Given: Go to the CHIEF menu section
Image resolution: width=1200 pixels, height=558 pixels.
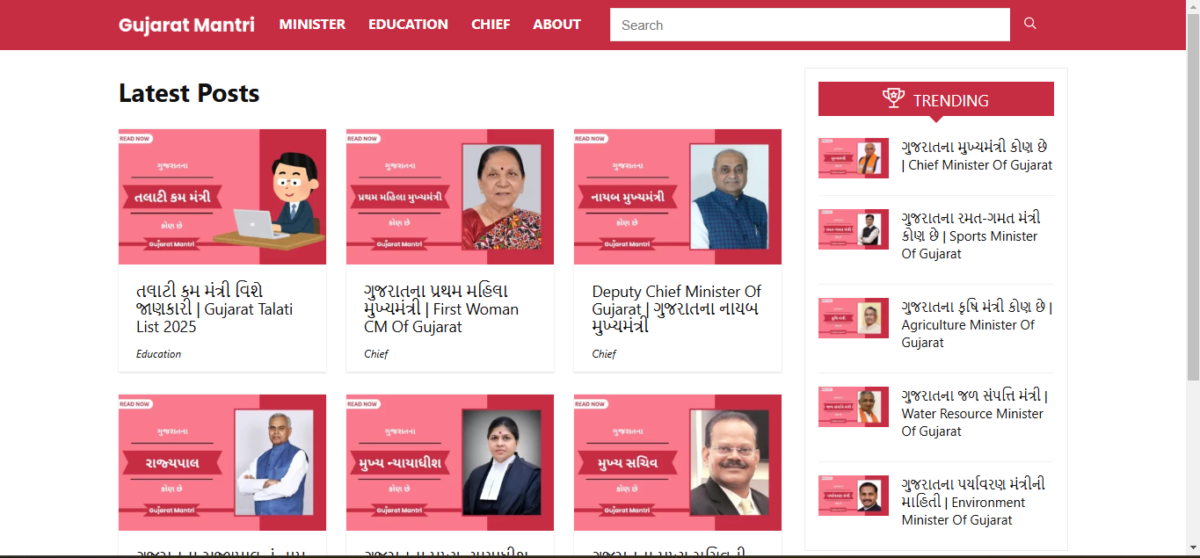Looking at the screenshot, I should 491,24.
